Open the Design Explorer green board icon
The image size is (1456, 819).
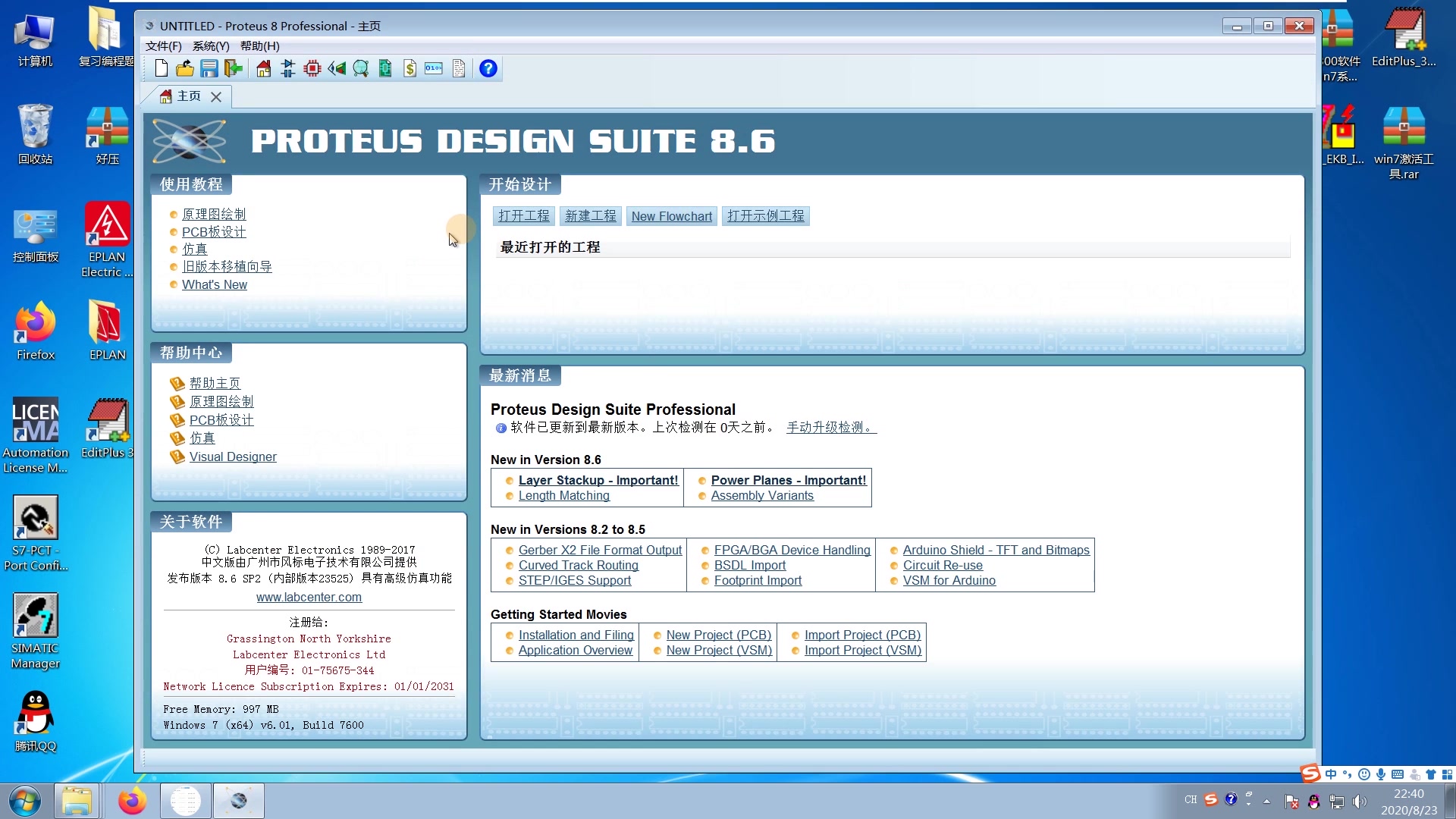click(x=385, y=69)
